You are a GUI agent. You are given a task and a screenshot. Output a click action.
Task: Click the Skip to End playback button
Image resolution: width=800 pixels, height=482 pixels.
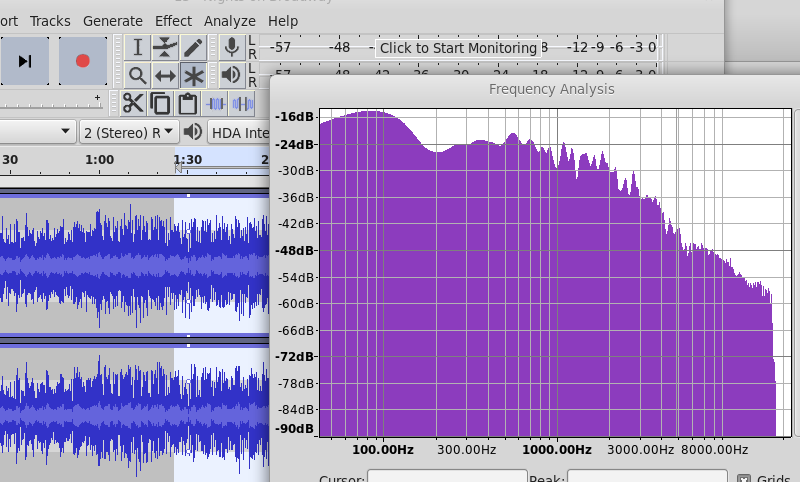(24, 61)
